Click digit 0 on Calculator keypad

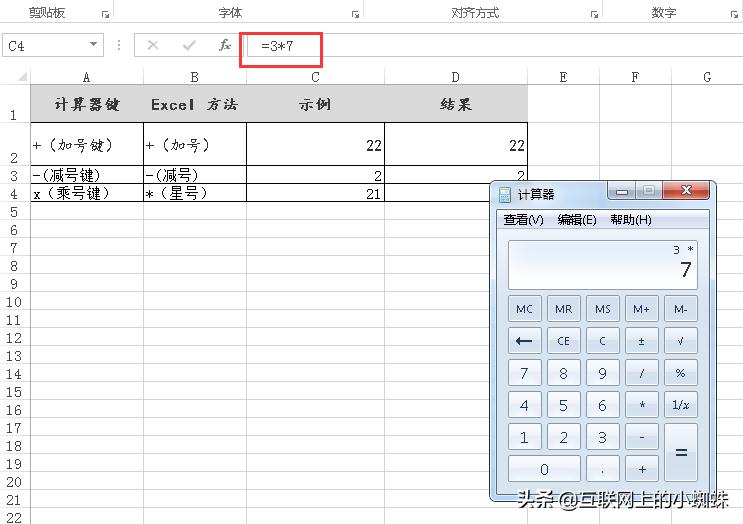coord(544,469)
